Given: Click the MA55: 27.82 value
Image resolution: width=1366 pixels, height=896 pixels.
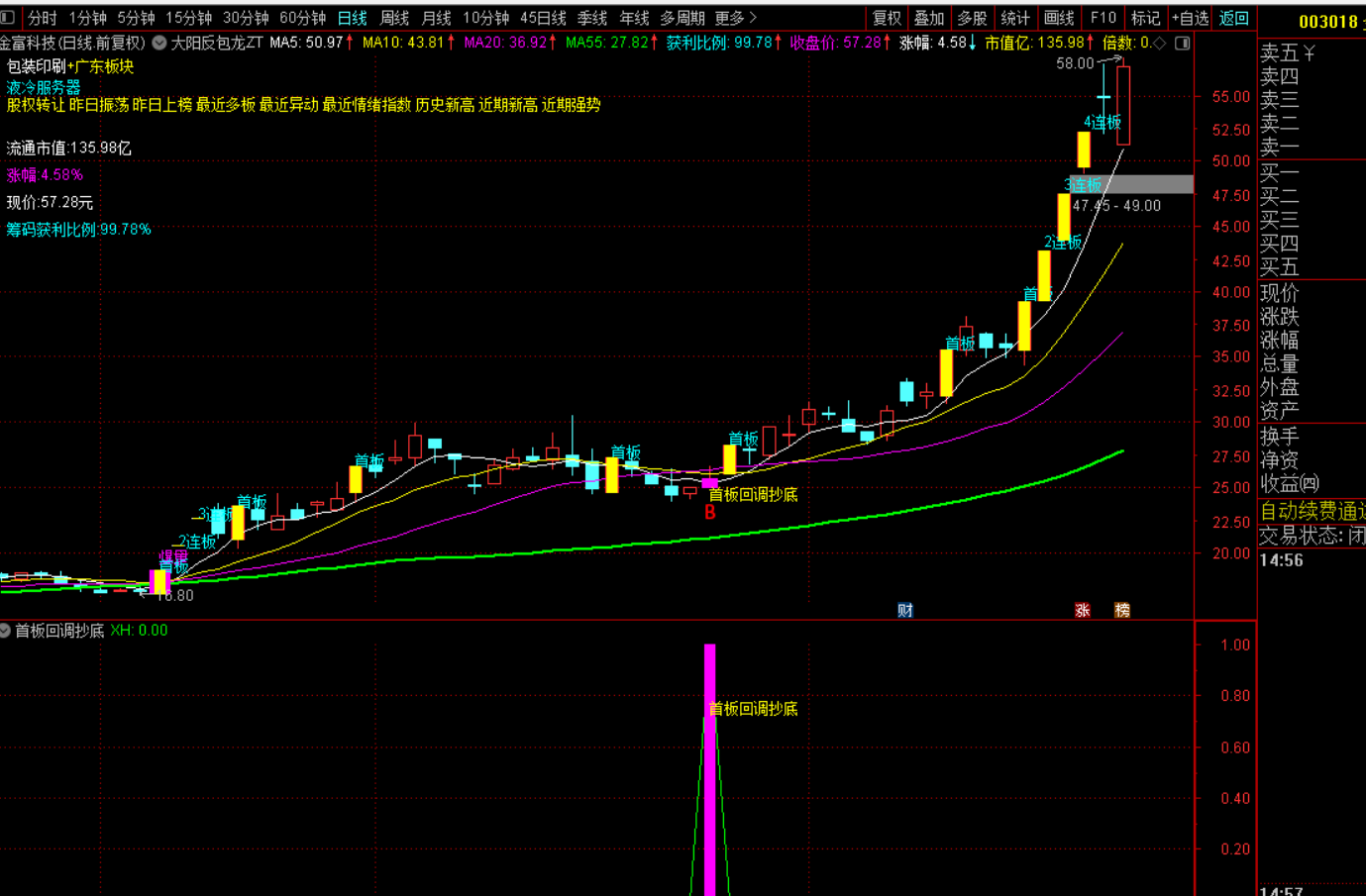Looking at the screenshot, I should [x=606, y=44].
